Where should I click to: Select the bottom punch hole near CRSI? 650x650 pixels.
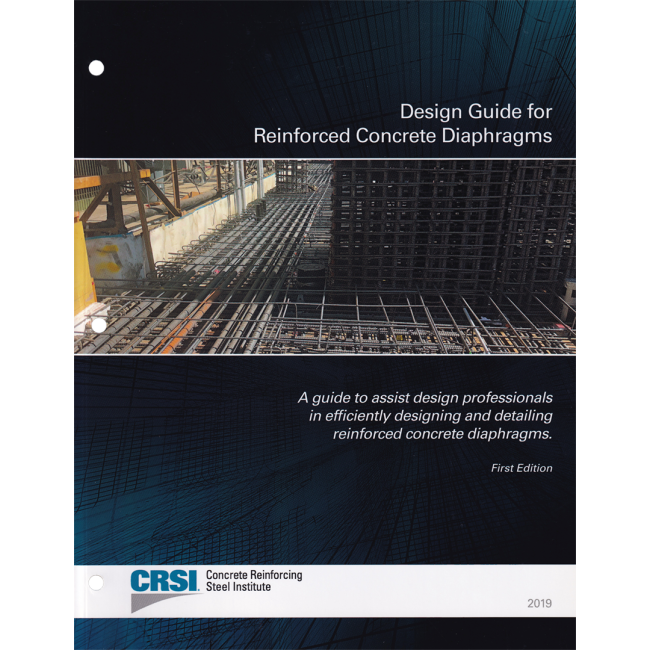(x=96, y=582)
